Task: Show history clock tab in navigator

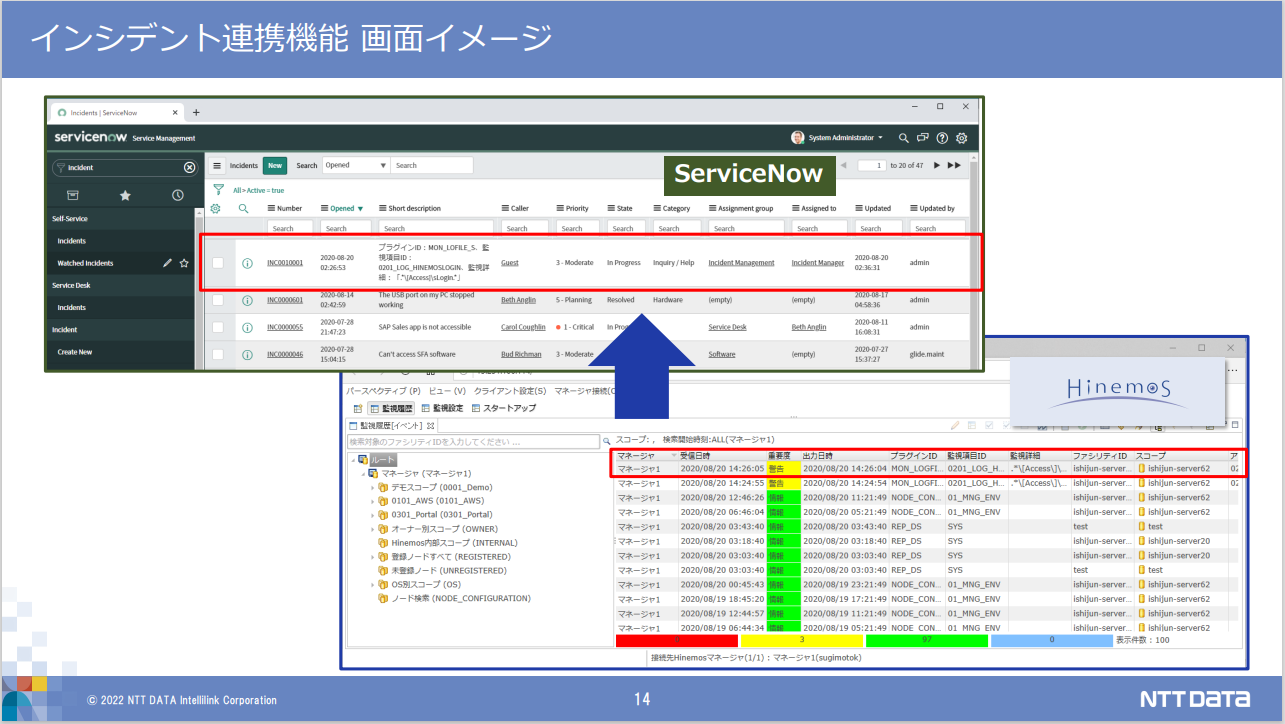Action: pyautogui.click(x=177, y=195)
